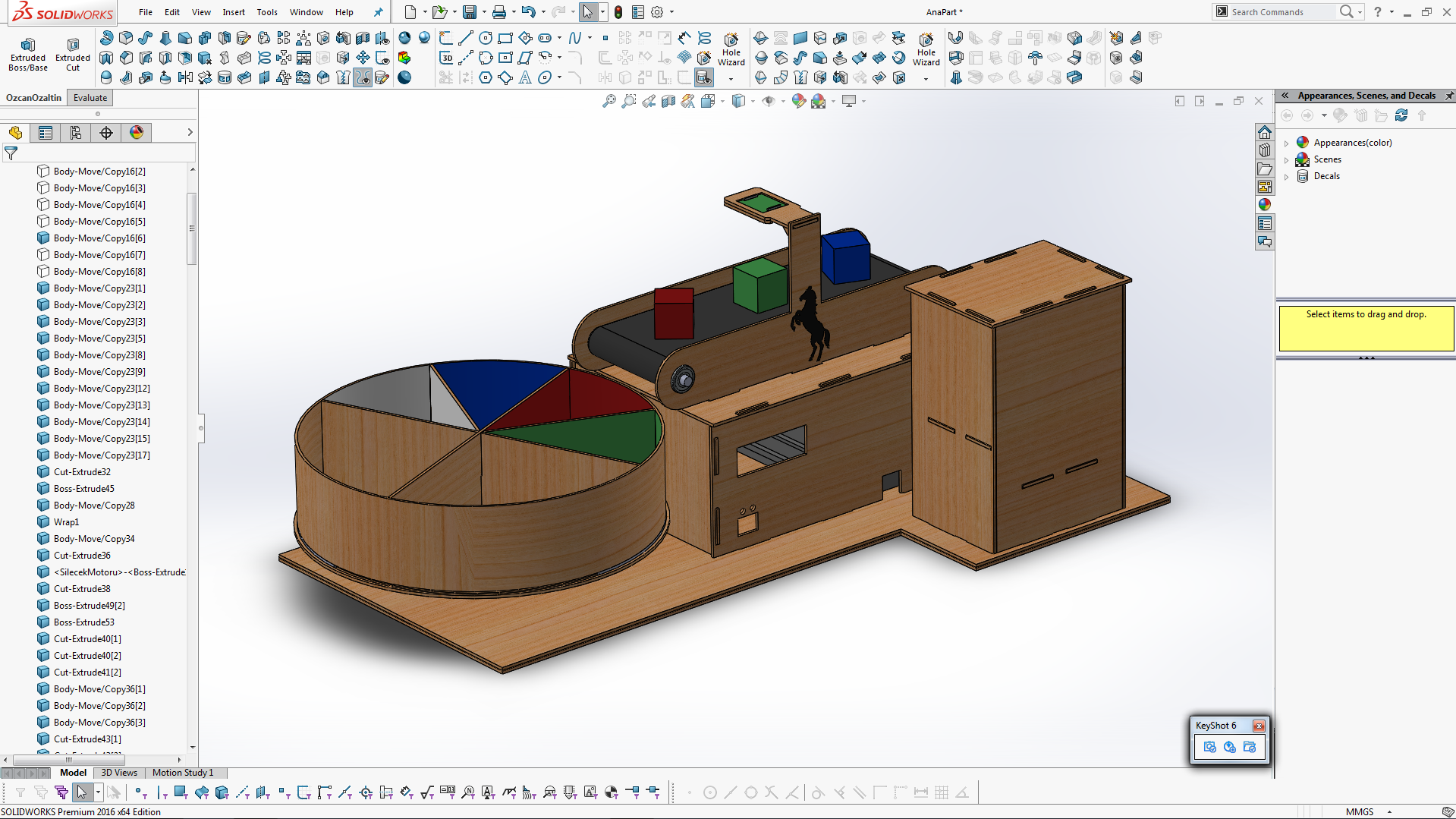Screen dimensions: 1456x819
Task: Open the Options gear icon
Action: pos(658,12)
